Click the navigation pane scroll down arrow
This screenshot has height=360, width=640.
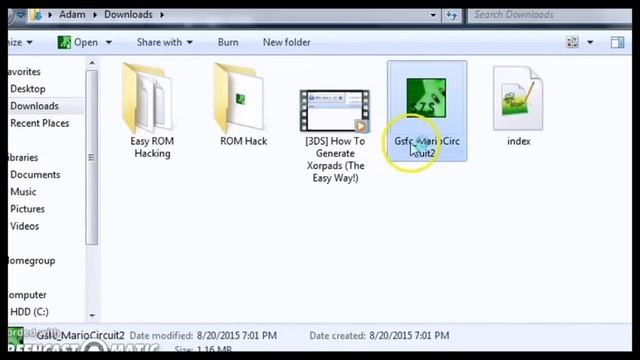click(x=92, y=315)
